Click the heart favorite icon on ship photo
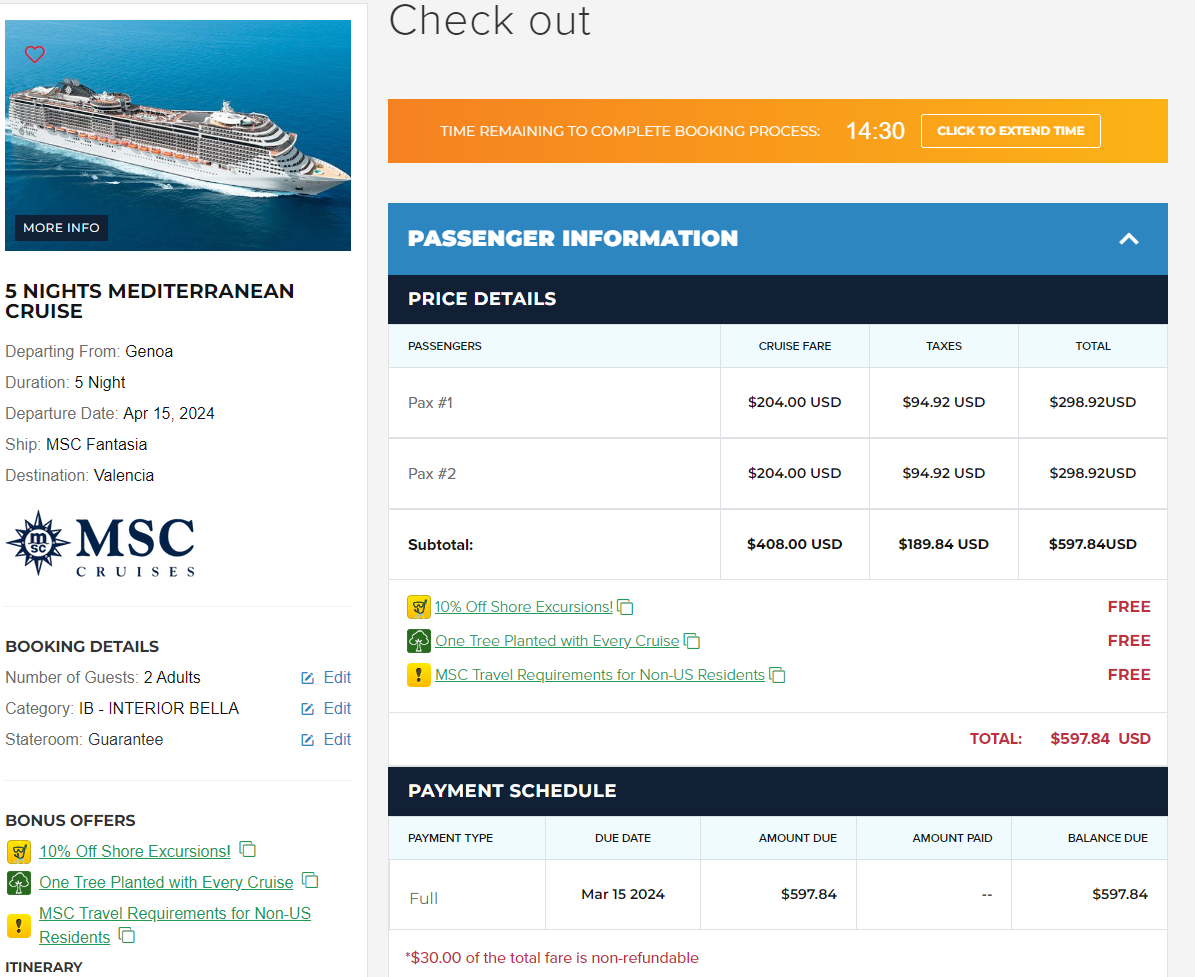 click(x=35, y=54)
